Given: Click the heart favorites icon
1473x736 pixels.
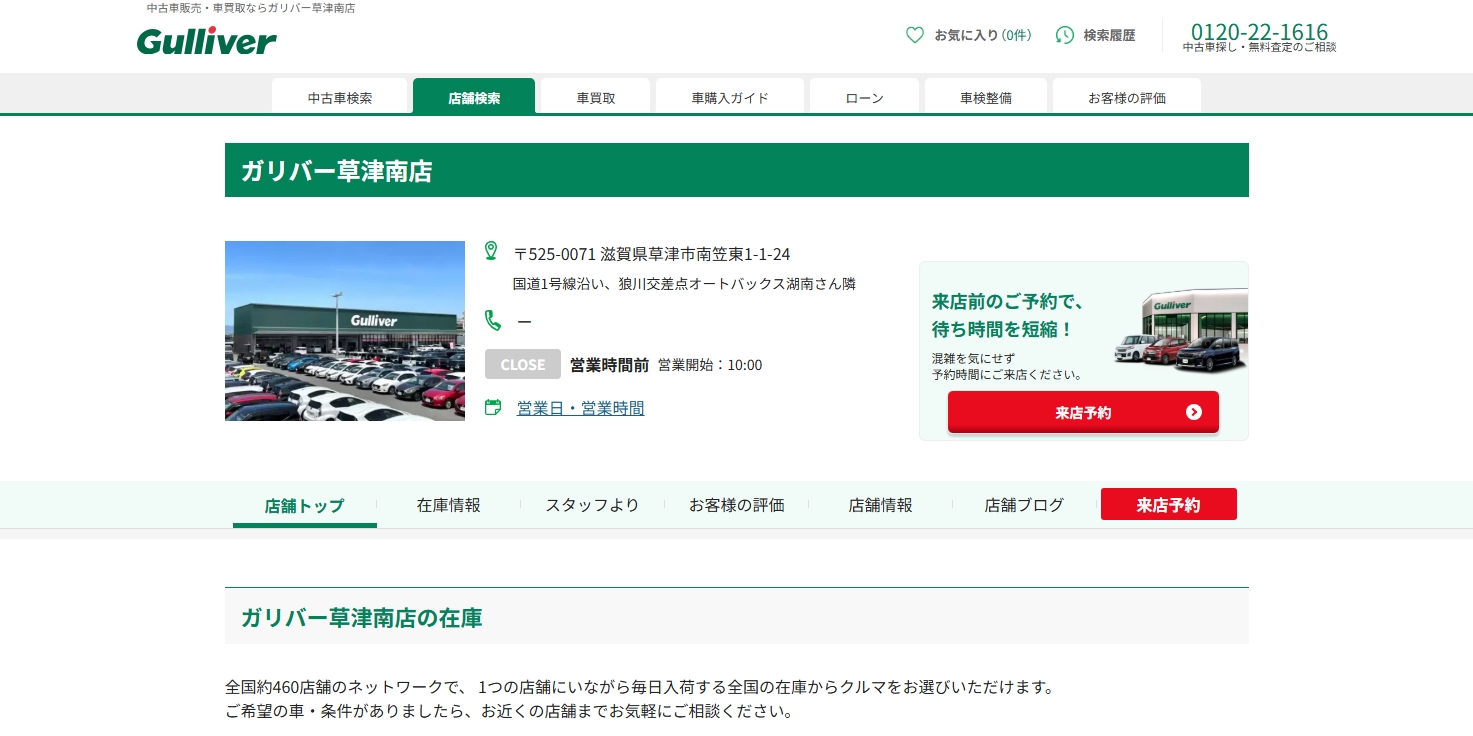Looking at the screenshot, I should pos(914,35).
